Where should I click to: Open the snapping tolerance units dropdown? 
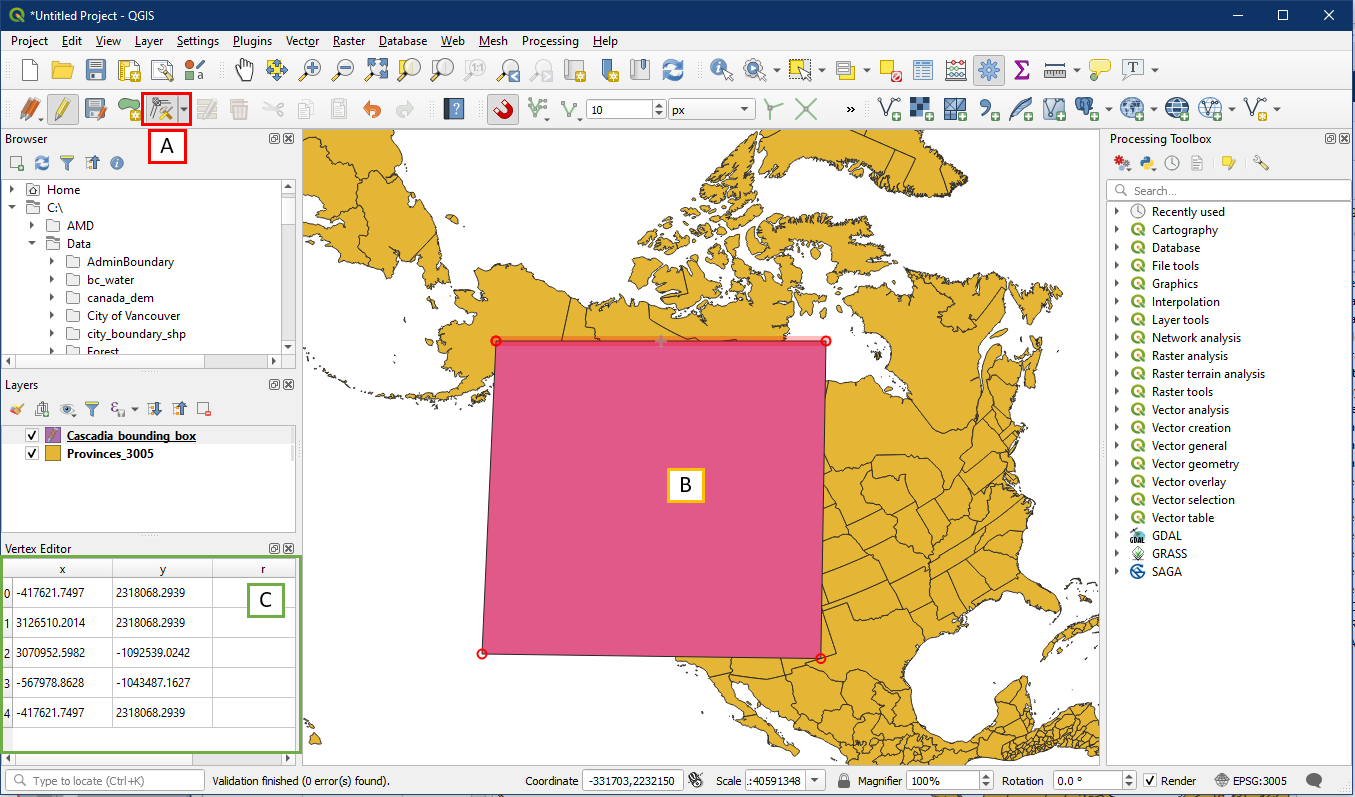tap(712, 109)
